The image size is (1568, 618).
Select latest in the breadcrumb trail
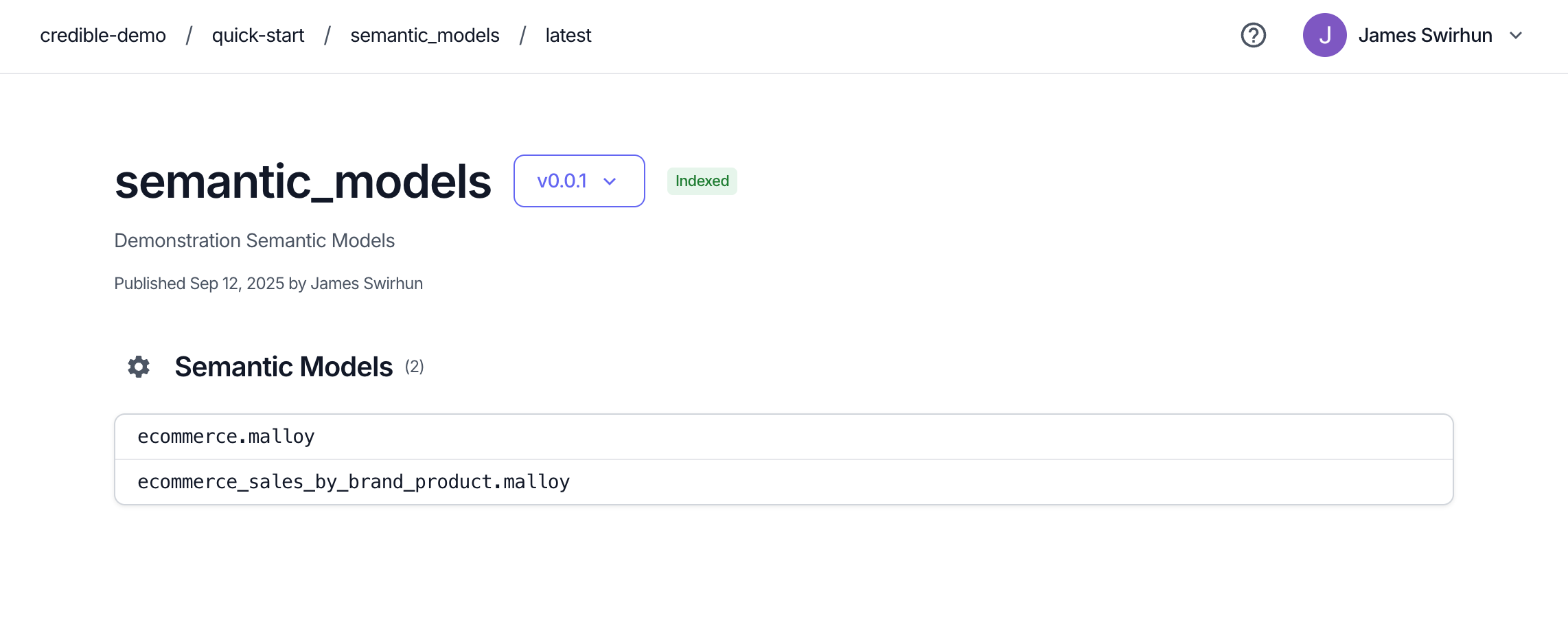point(568,35)
